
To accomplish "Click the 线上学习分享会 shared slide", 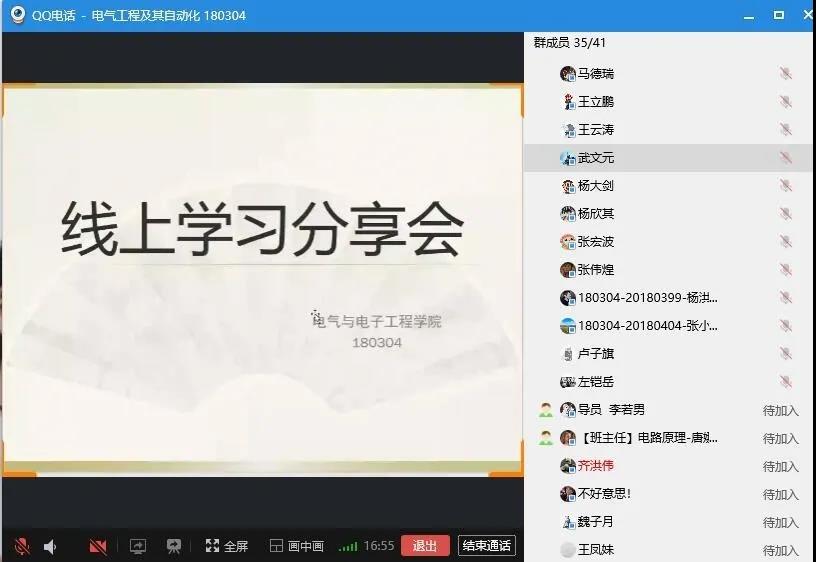I will click(x=262, y=279).
